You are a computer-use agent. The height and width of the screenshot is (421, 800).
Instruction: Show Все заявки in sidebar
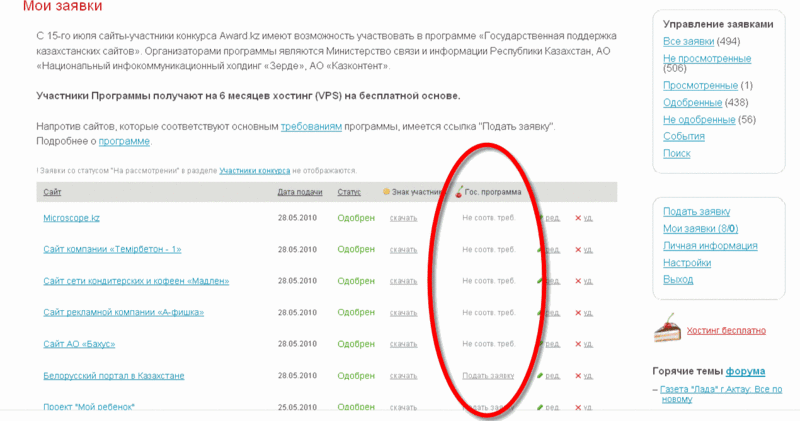pos(688,41)
